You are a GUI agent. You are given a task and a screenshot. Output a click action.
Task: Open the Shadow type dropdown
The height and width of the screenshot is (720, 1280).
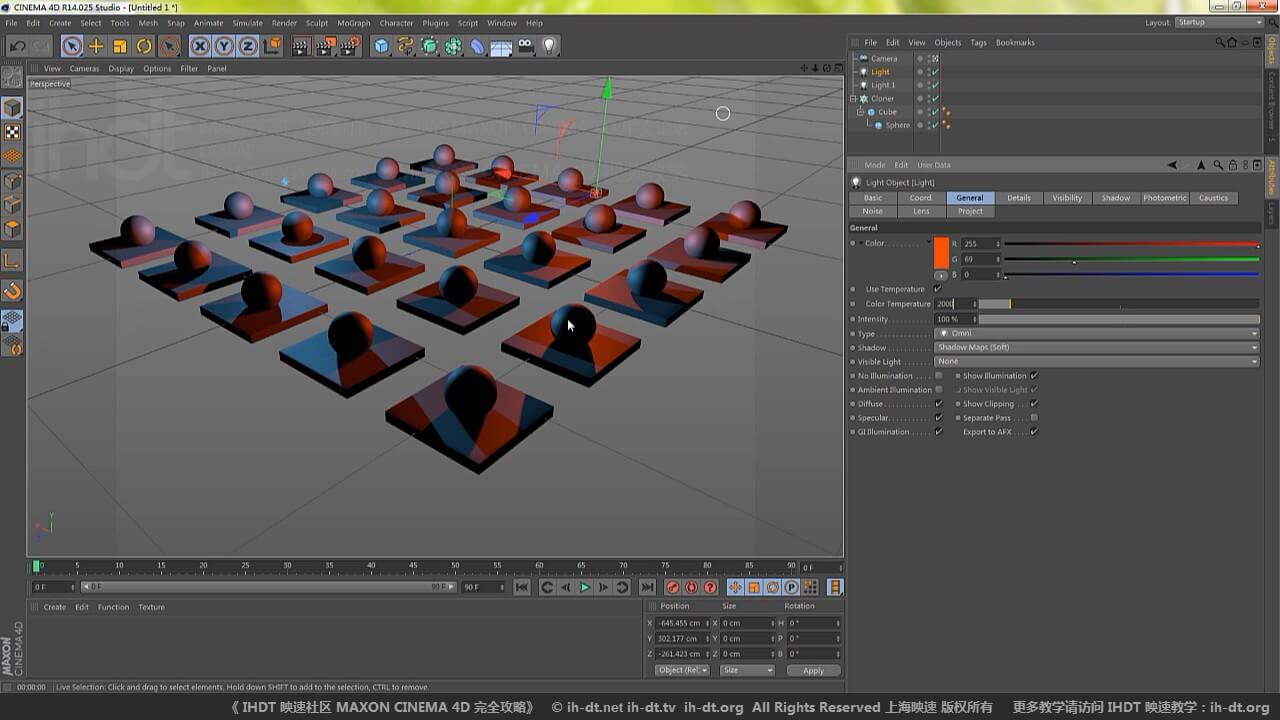pos(1096,348)
